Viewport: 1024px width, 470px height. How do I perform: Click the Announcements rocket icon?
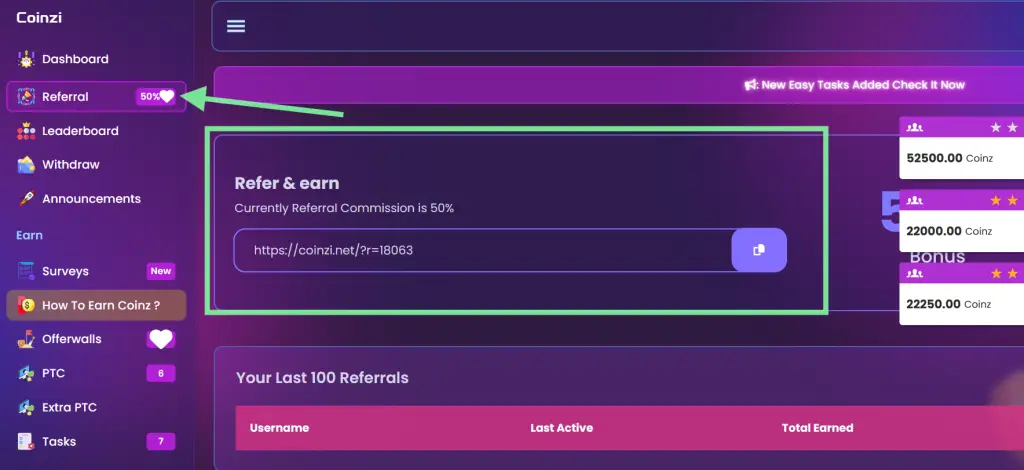pyautogui.click(x=27, y=199)
